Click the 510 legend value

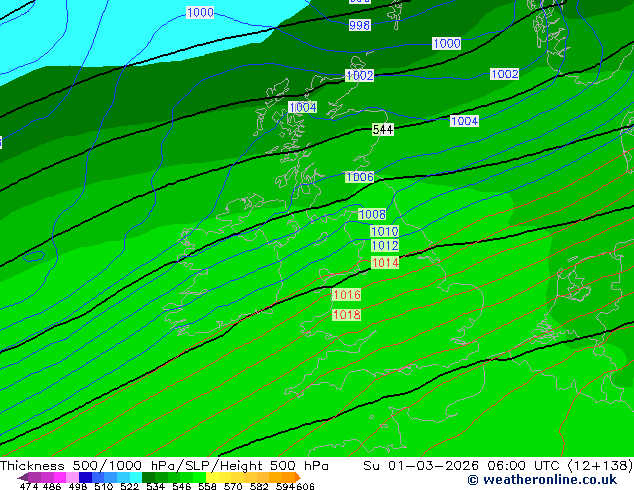click(104, 486)
